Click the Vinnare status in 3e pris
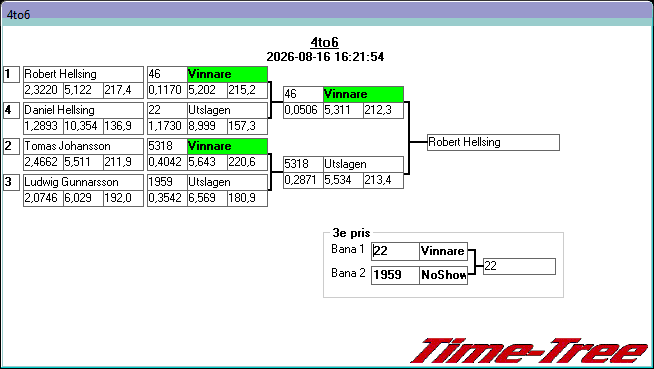 coord(443,251)
